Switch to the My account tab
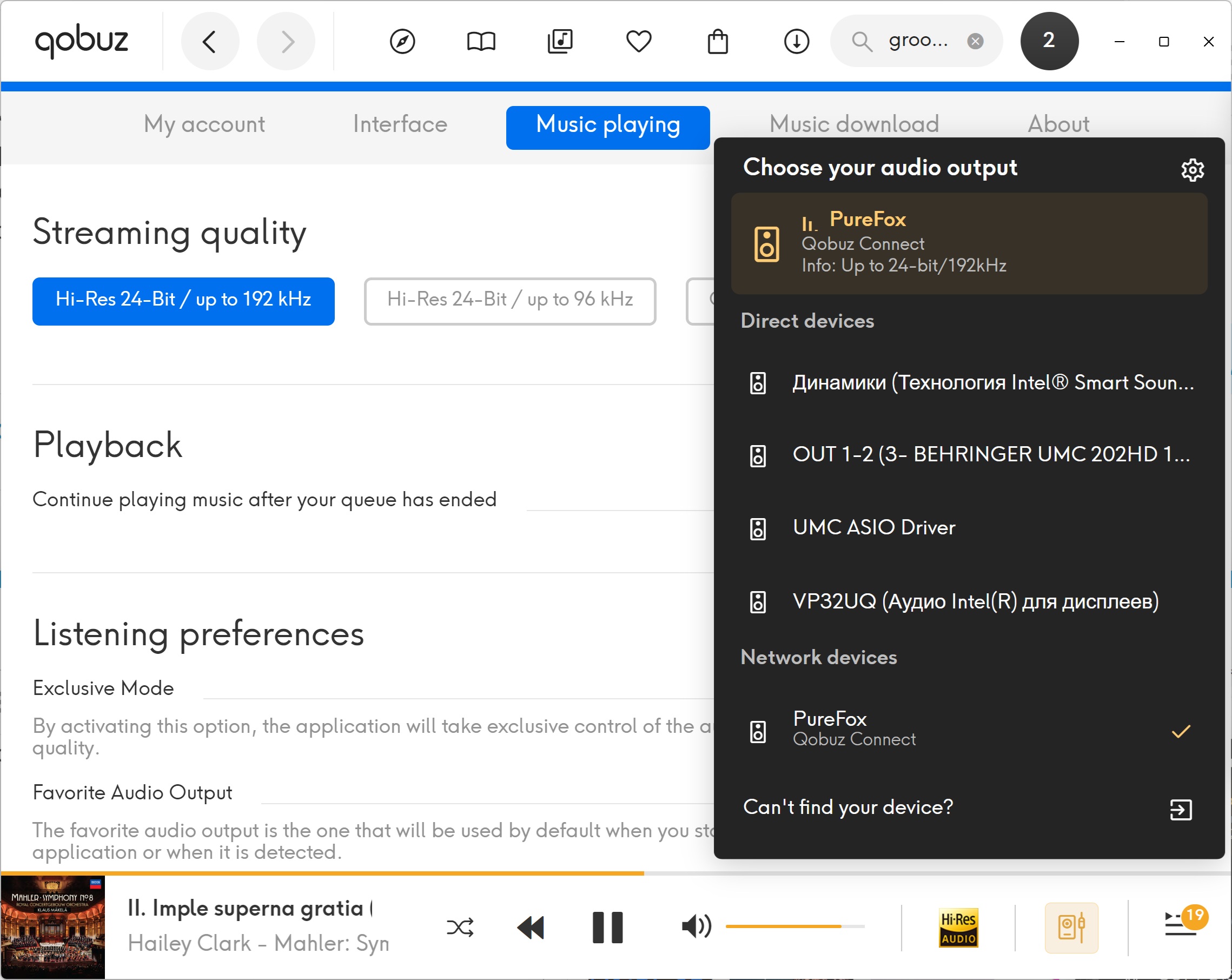Image resolution: width=1232 pixels, height=980 pixels. point(204,124)
